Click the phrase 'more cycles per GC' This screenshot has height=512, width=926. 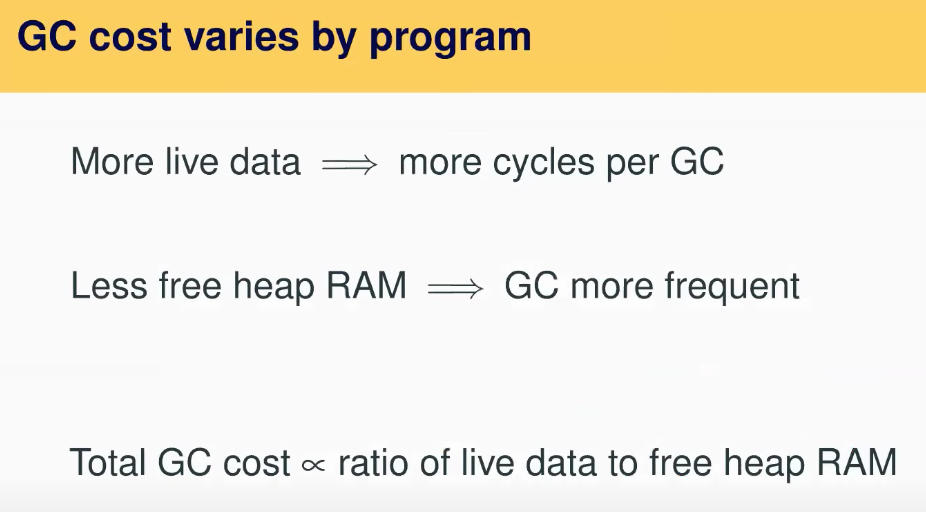pyautogui.click(x=561, y=163)
